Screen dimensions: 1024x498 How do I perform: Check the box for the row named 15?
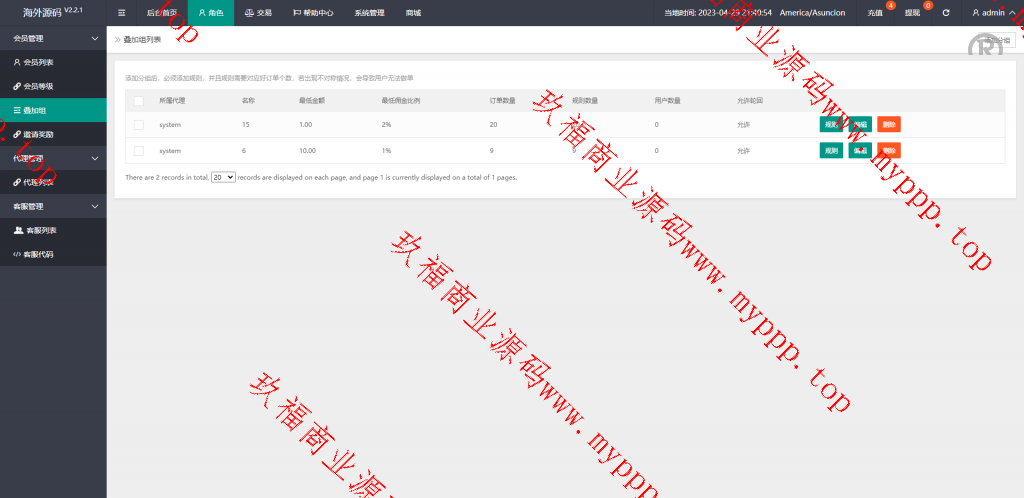pos(139,124)
